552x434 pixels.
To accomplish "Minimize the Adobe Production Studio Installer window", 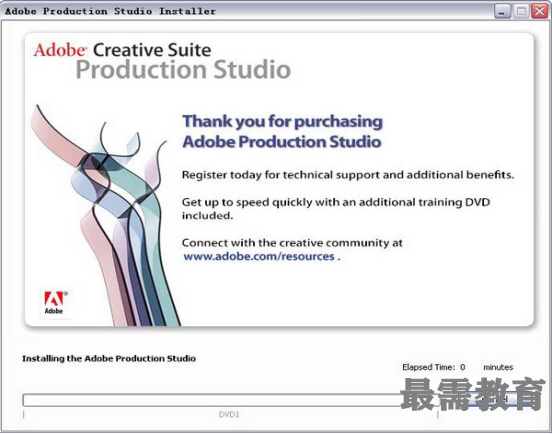I will pos(502,11).
